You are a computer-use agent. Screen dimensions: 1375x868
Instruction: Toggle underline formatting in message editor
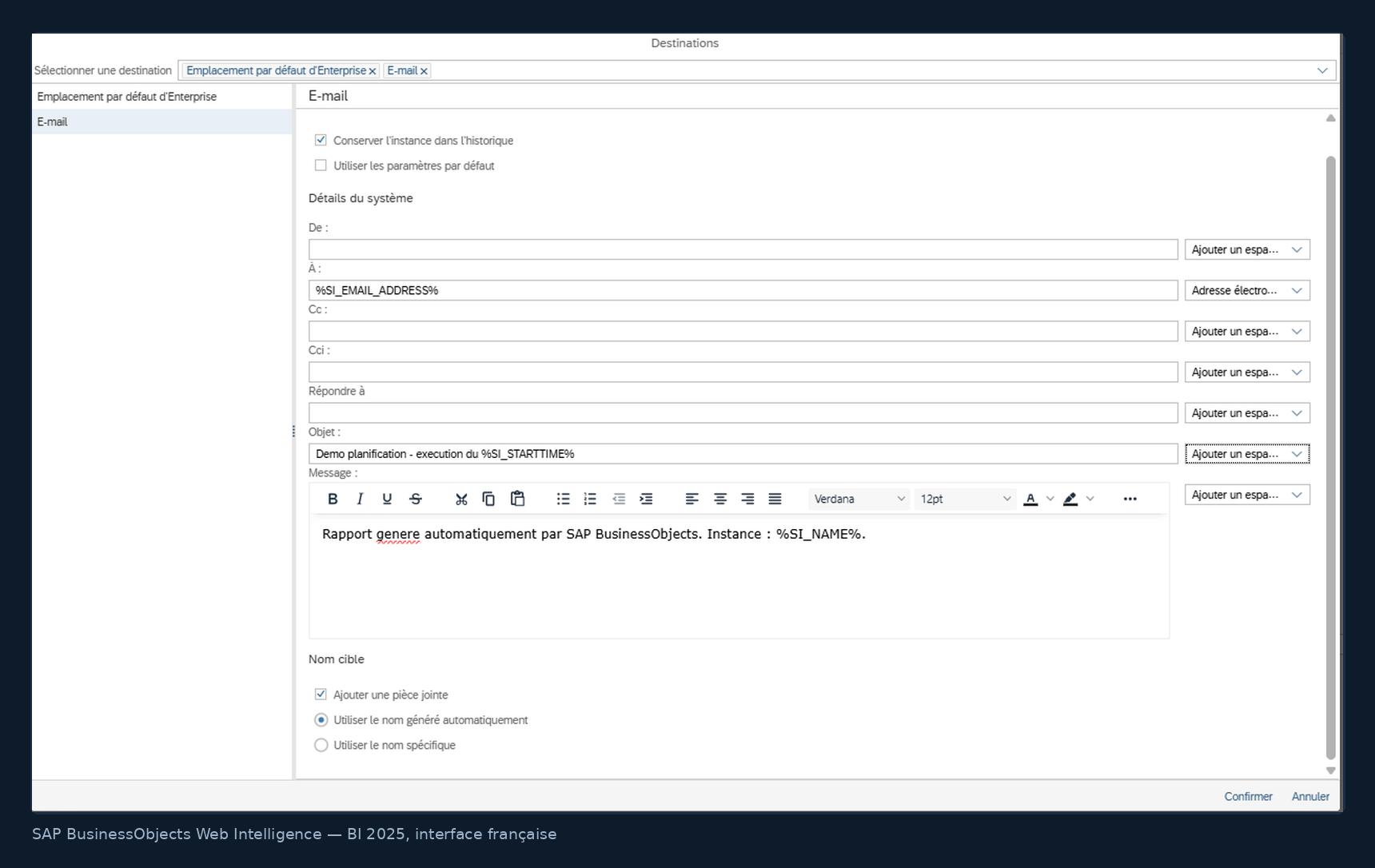[x=387, y=499]
